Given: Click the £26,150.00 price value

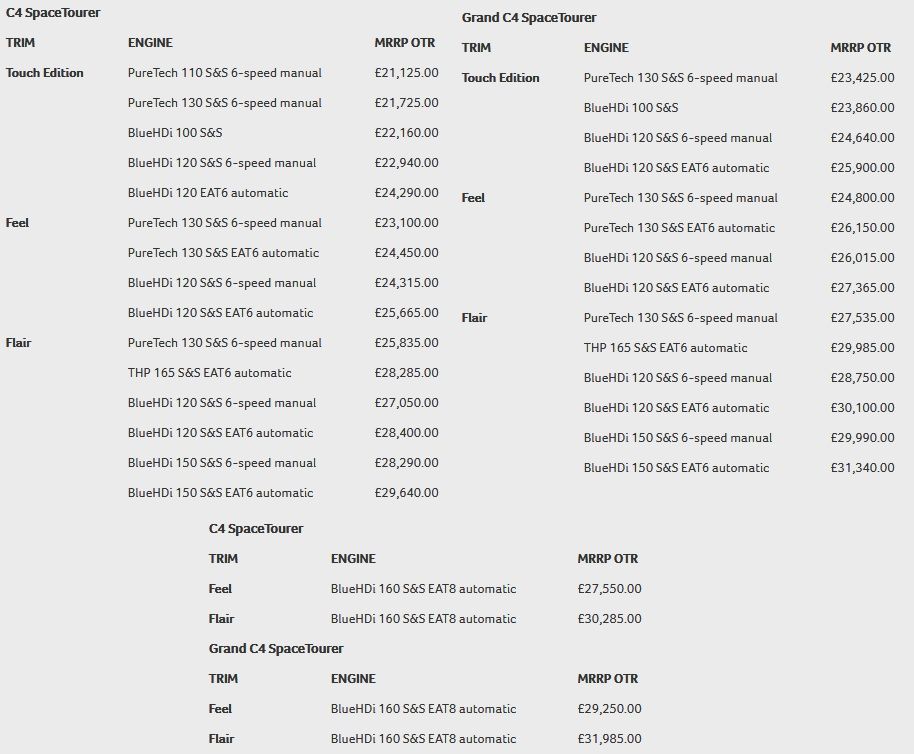Looking at the screenshot, I should 862,228.
